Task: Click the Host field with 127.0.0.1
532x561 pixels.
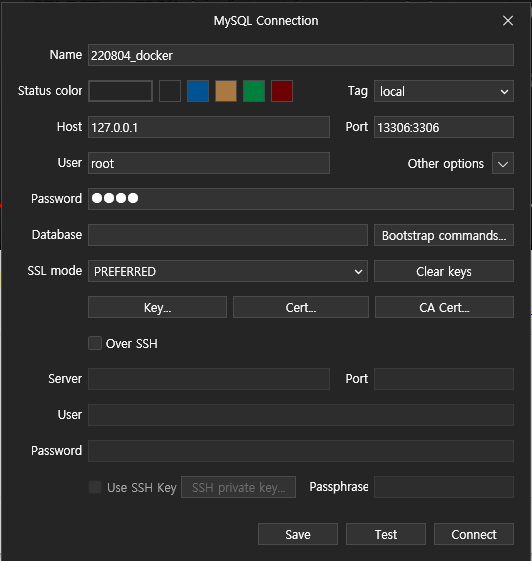Action: (x=209, y=127)
